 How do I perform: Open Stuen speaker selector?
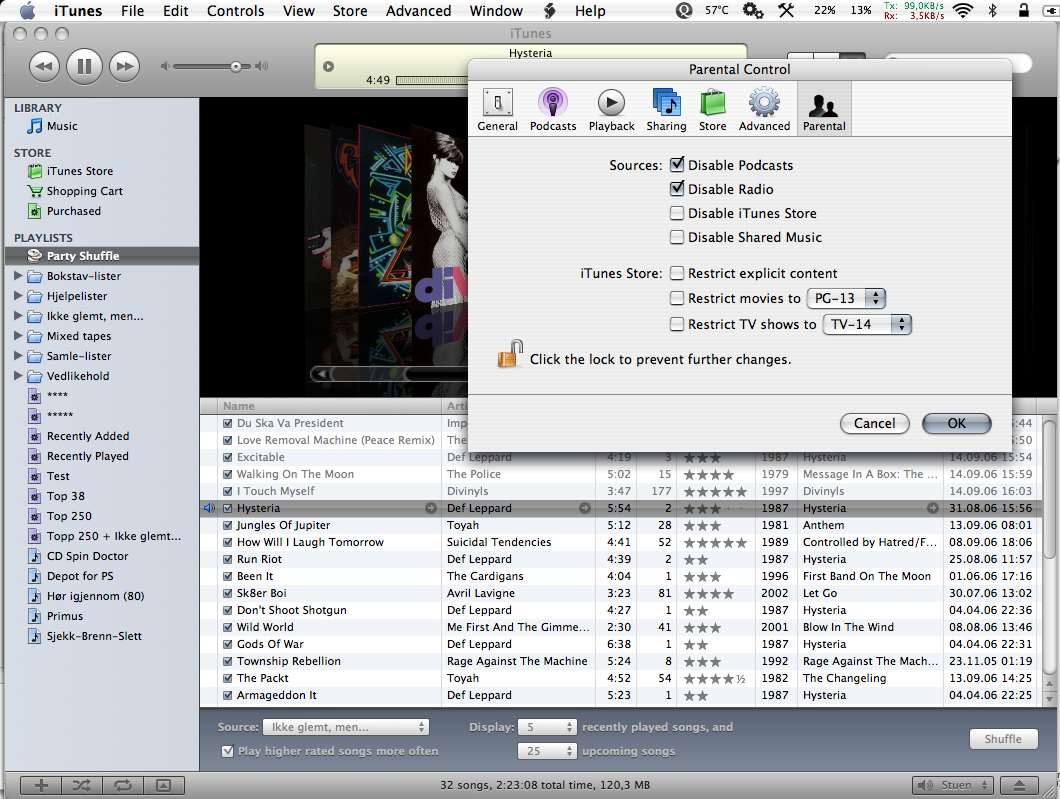pos(953,785)
